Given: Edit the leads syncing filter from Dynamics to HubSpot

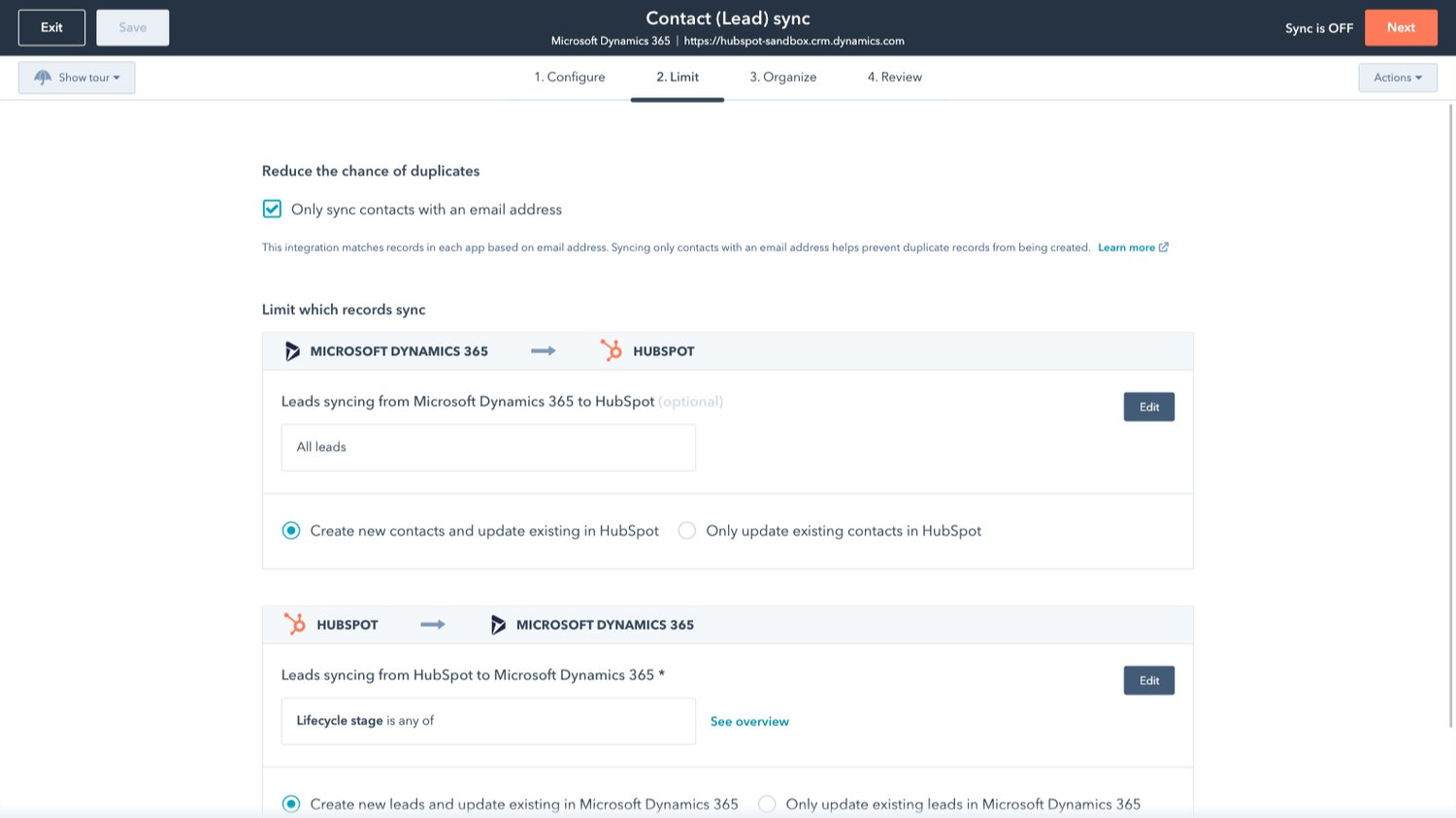Looking at the screenshot, I should 1148,407.
